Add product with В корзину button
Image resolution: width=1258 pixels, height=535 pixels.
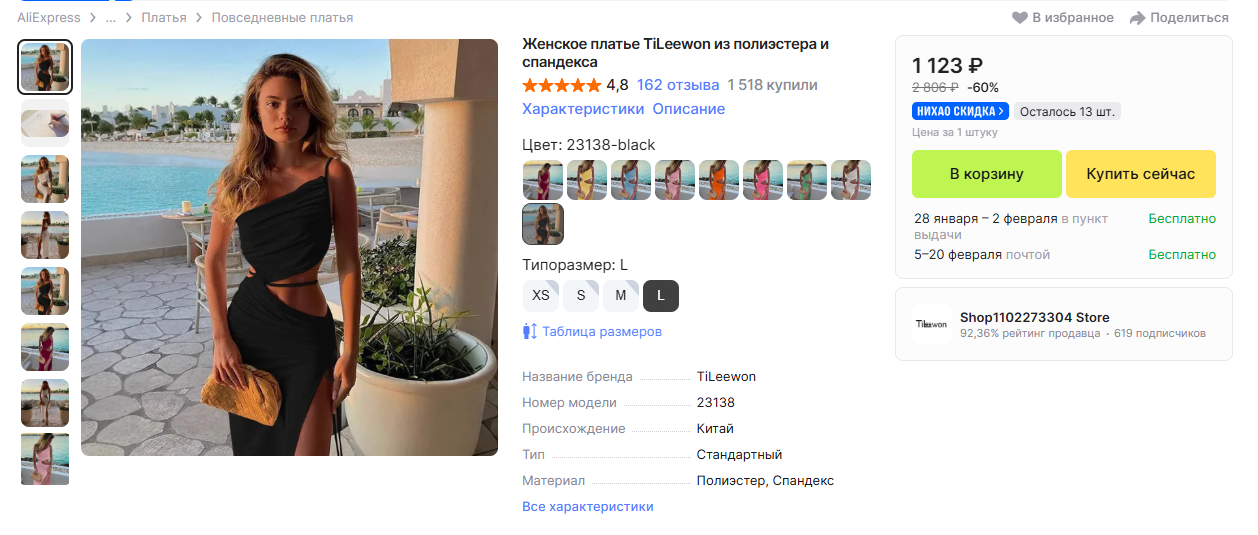[x=987, y=174]
